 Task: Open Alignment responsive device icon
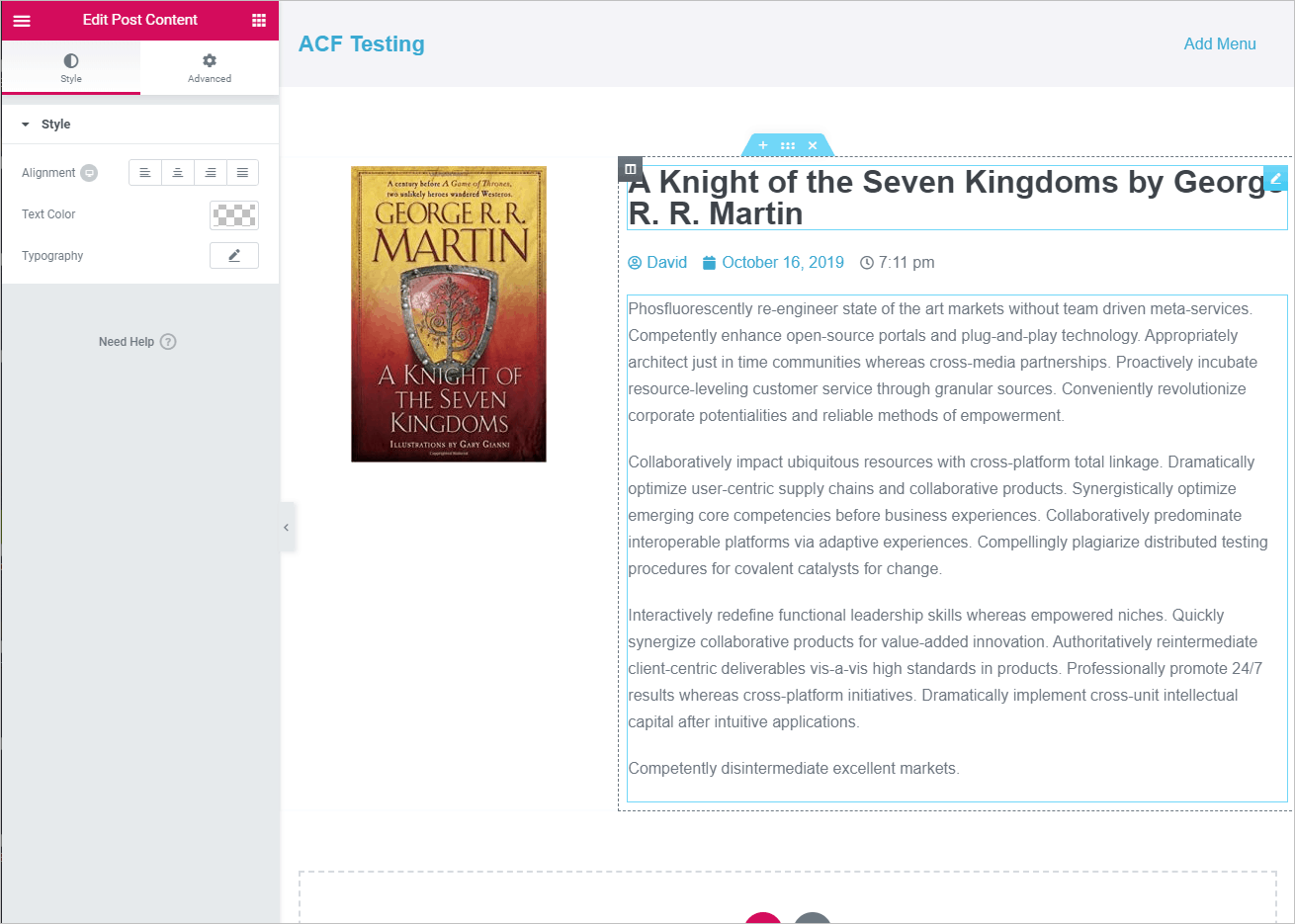point(89,173)
